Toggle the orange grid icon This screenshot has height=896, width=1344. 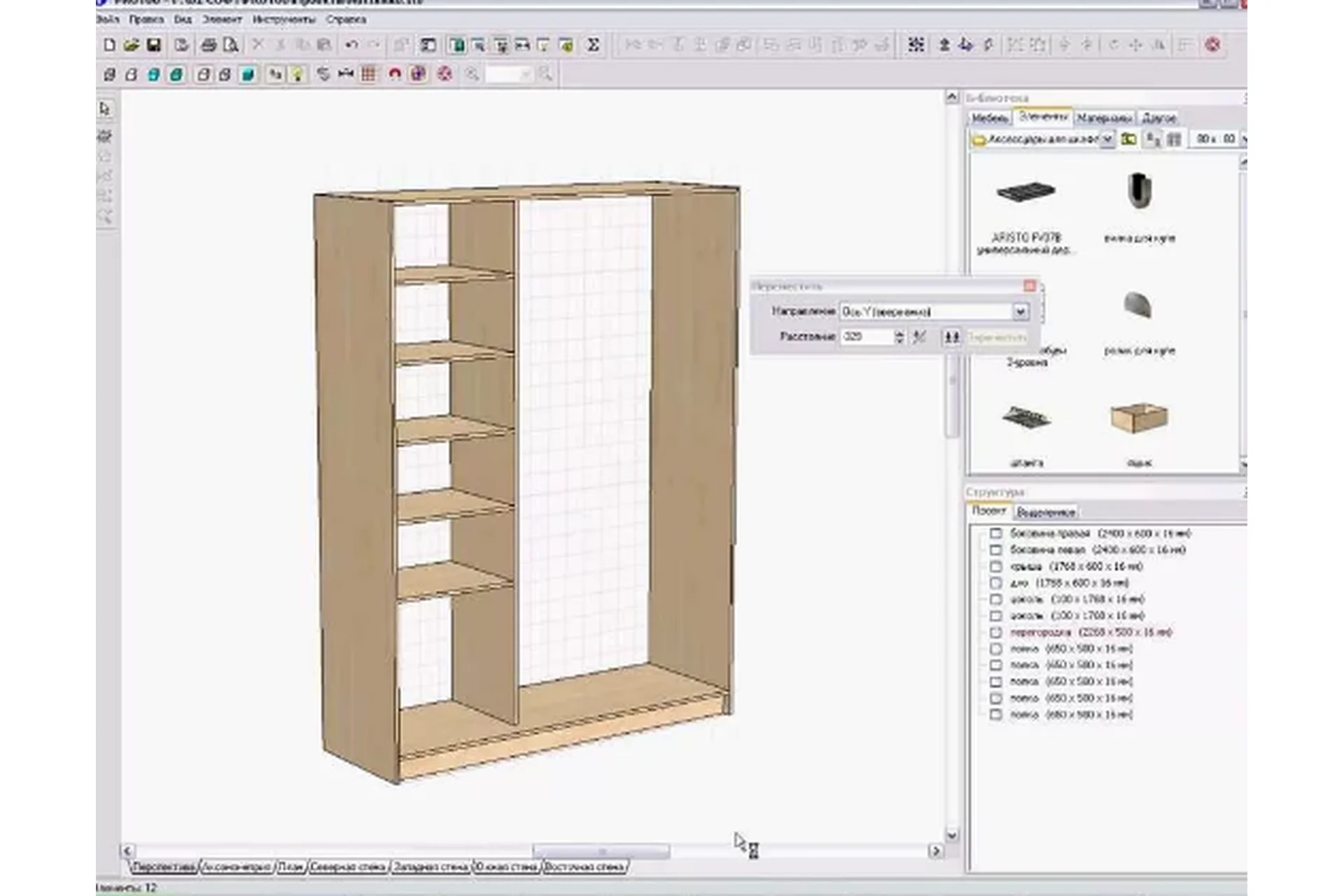(369, 74)
